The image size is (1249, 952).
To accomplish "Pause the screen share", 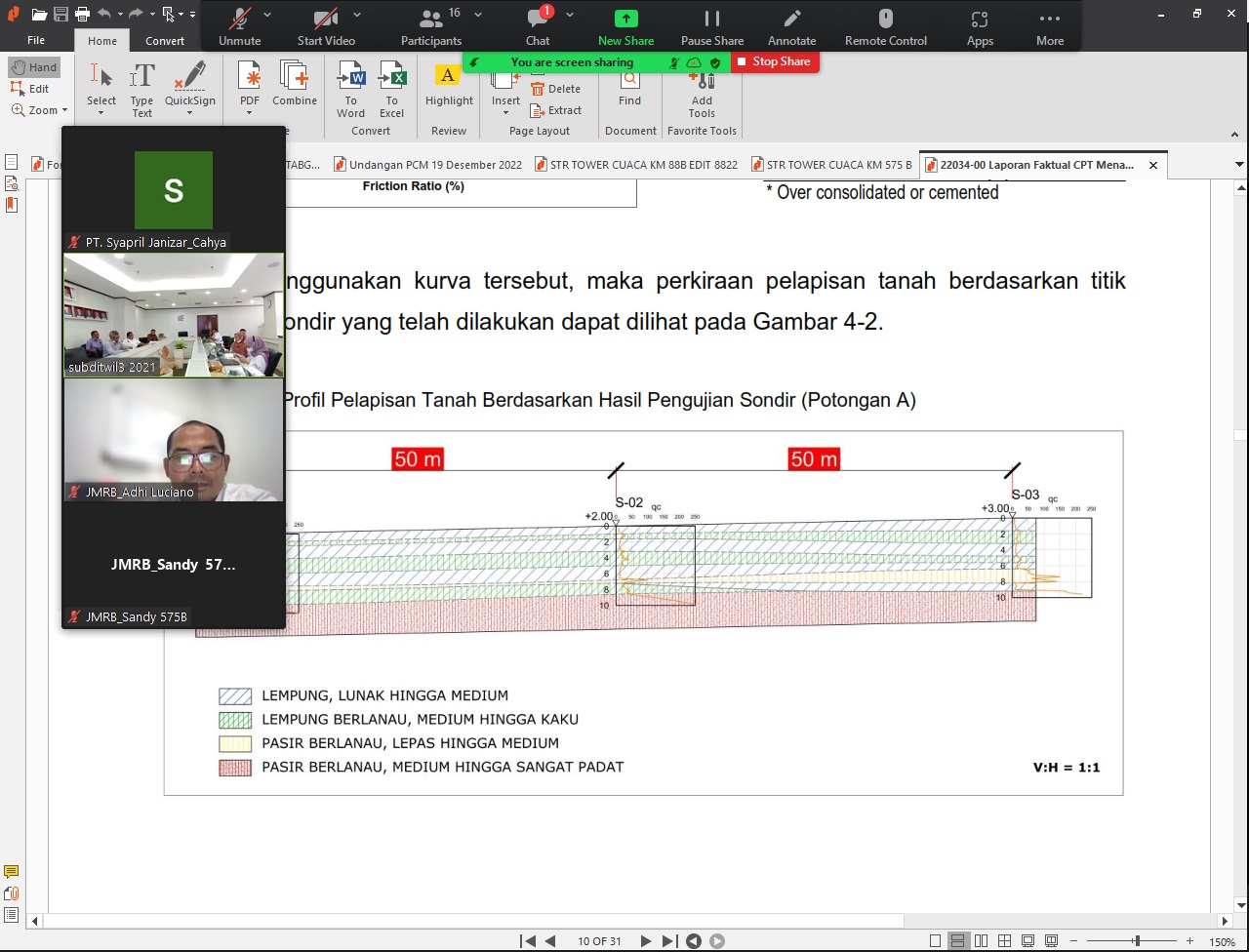I will coord(712,26).
